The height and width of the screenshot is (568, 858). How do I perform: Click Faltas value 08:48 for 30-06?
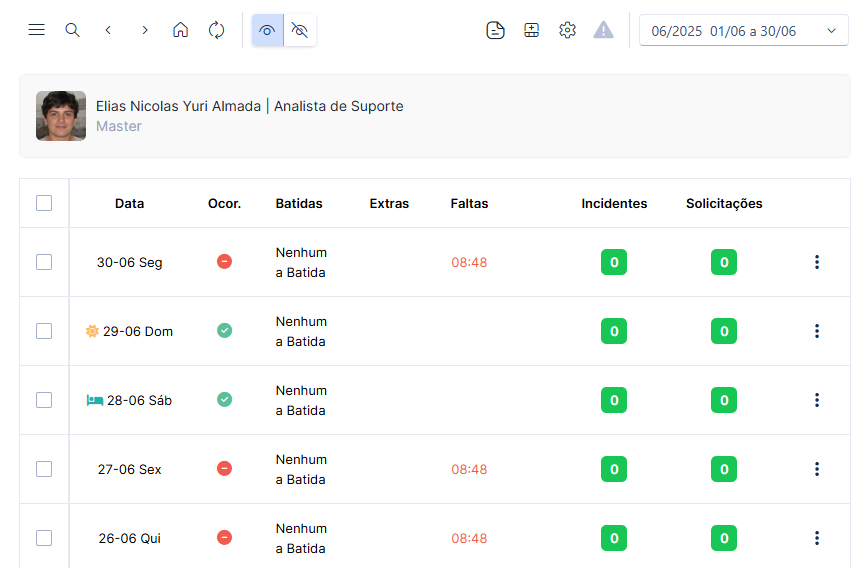pyautogui.click(x=469, y=262)
